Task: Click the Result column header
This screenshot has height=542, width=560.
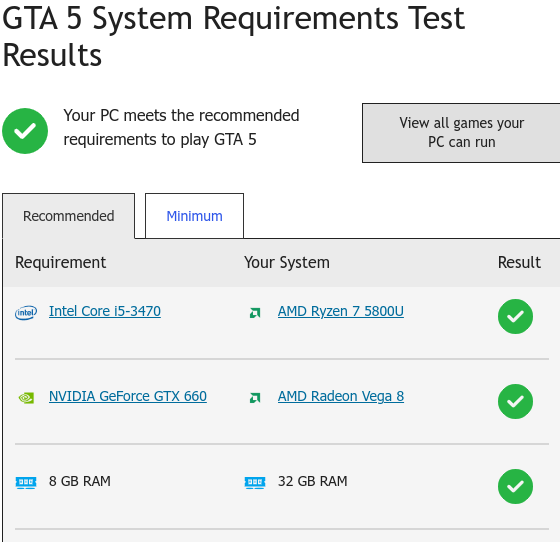Action: point(519,262)
